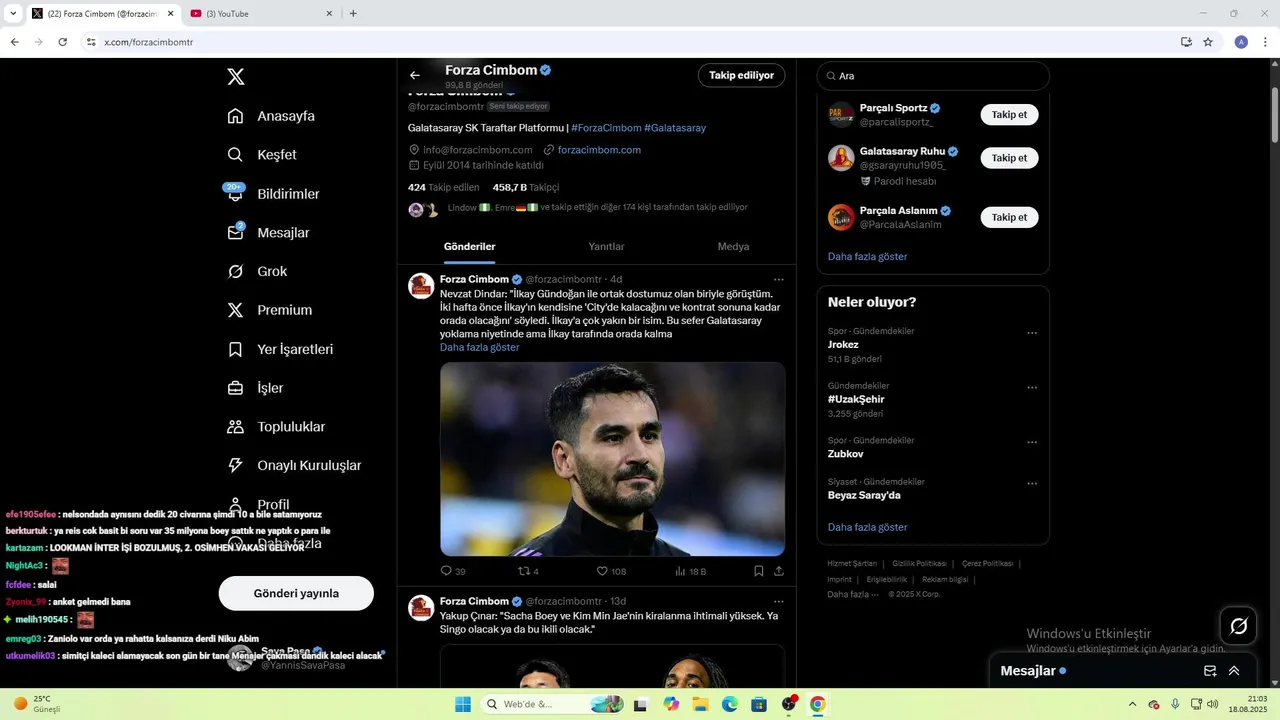Open the 424 Takip edilen list

pos(443,187)
